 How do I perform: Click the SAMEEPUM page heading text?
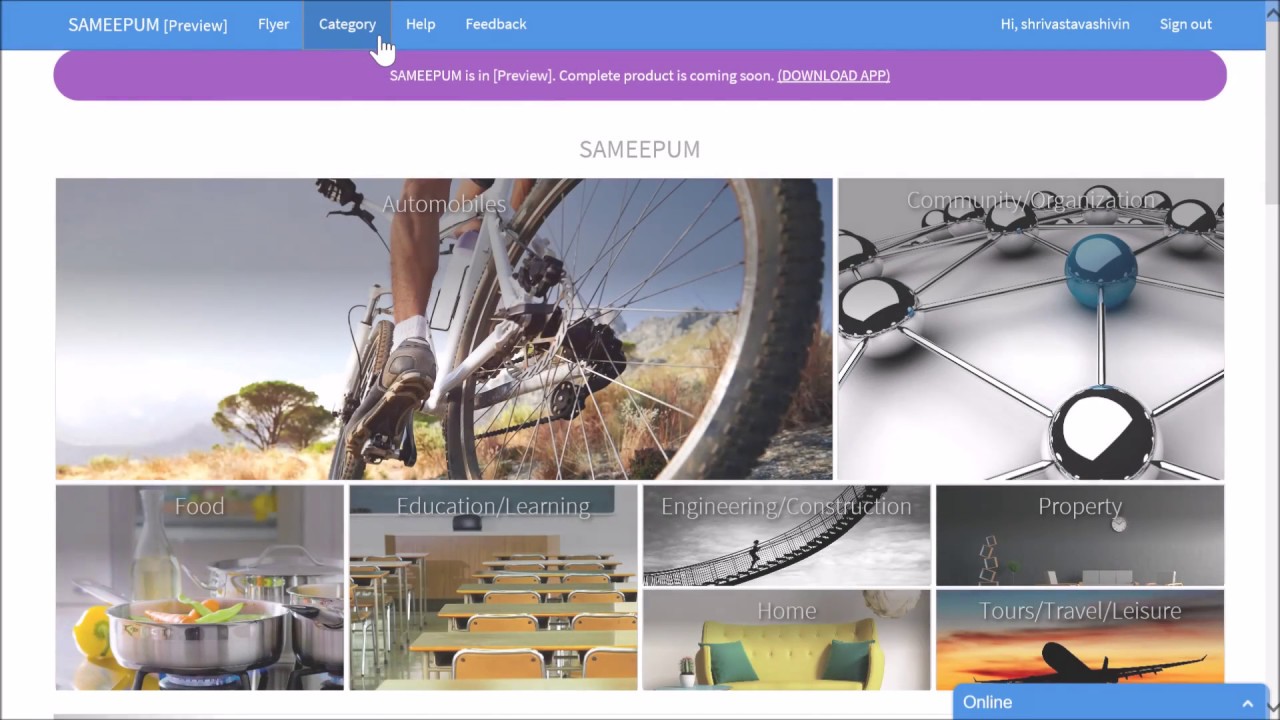[640, 149]
